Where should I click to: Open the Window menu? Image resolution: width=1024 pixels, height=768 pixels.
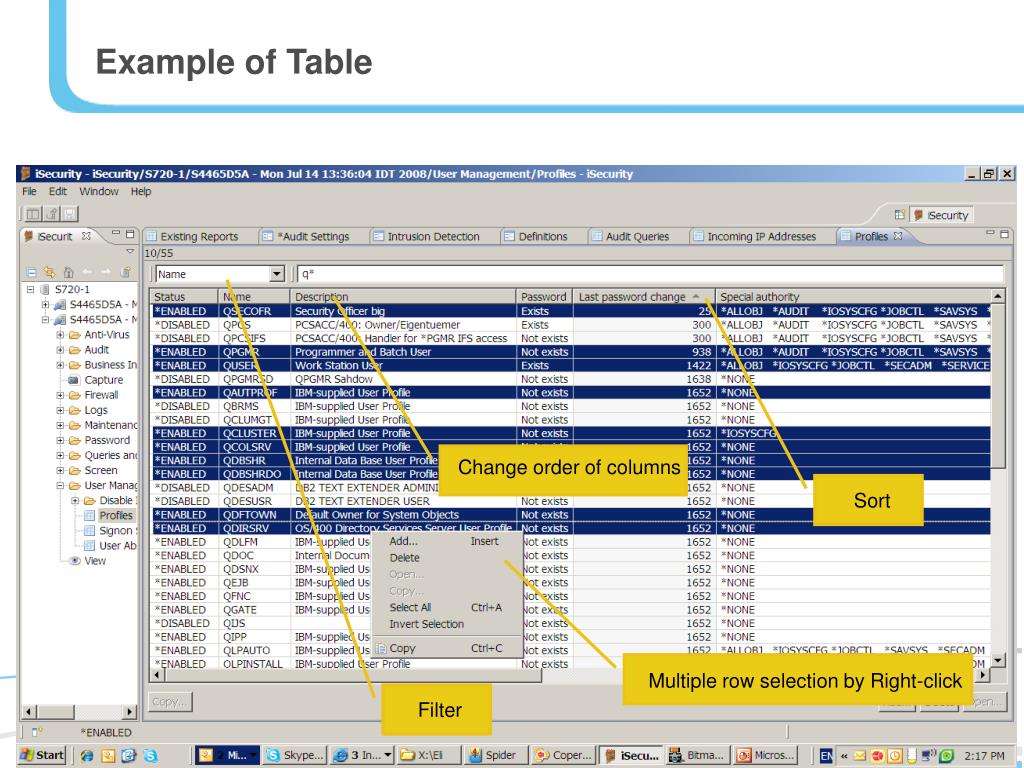pos(99,191)
